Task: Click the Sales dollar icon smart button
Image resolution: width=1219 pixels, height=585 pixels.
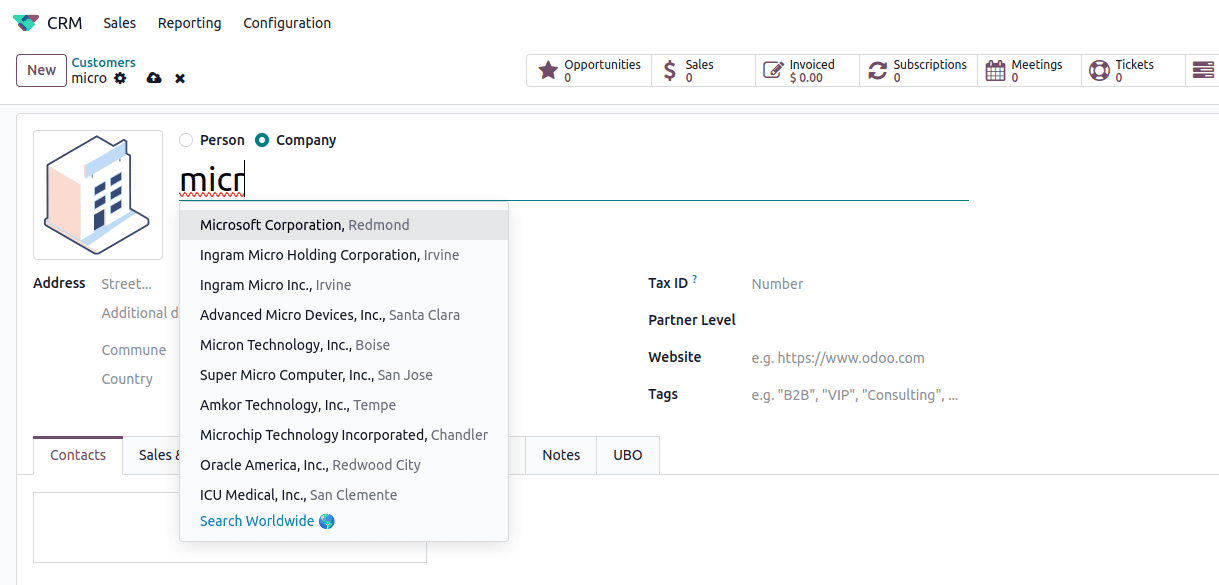Action: (x=671, y=70)
